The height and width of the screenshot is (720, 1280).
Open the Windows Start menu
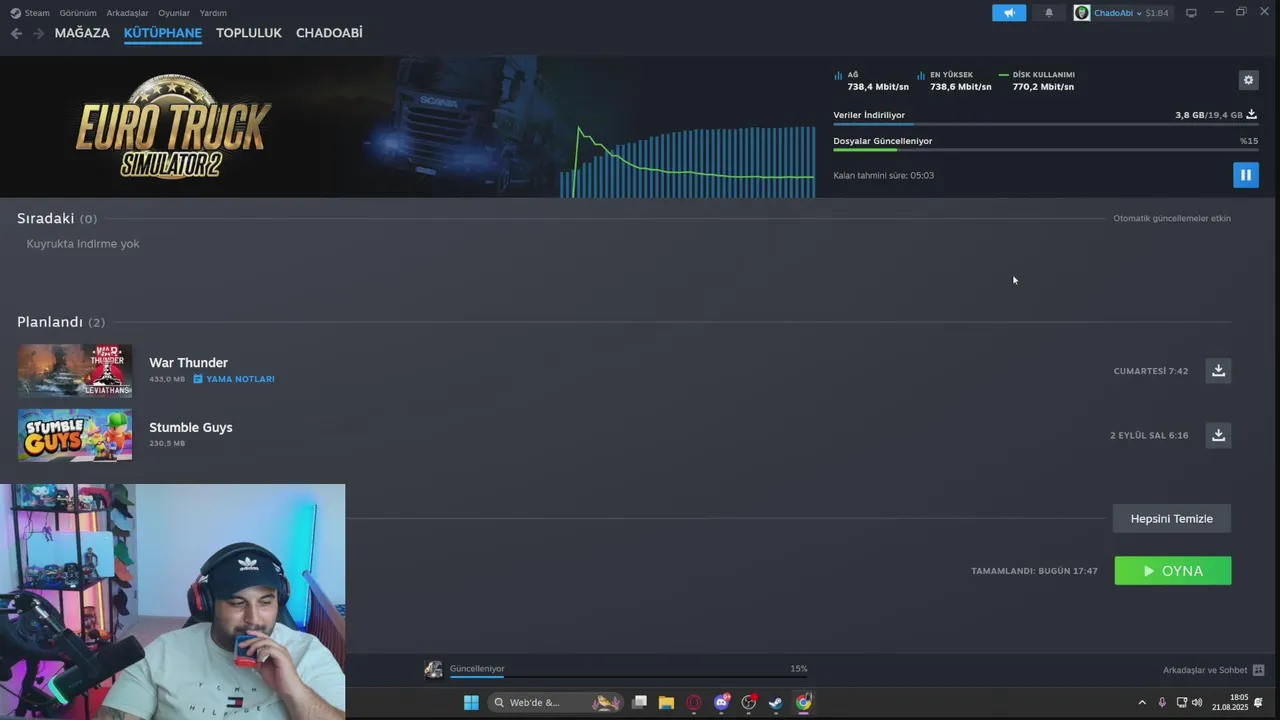(x=471, y=703)
